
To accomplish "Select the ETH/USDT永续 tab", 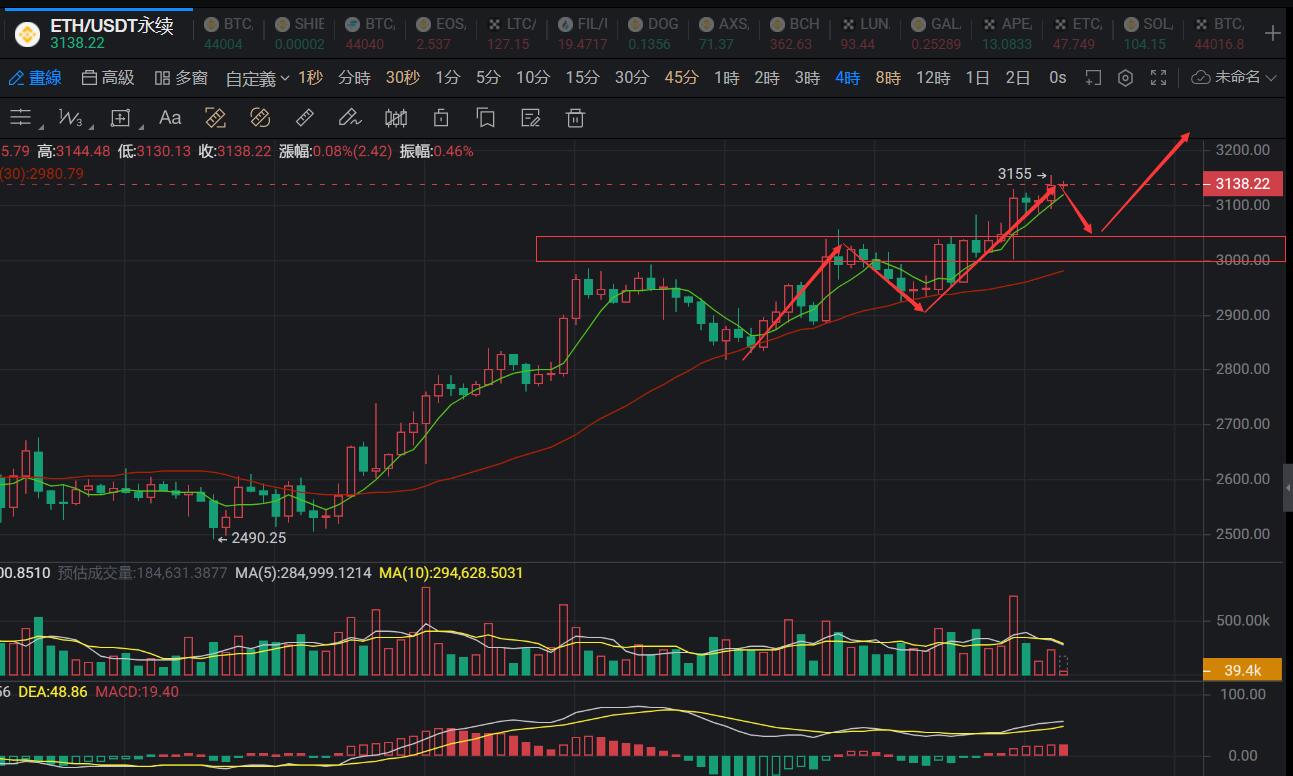I will pyautogui.click(x=97, y=33).
